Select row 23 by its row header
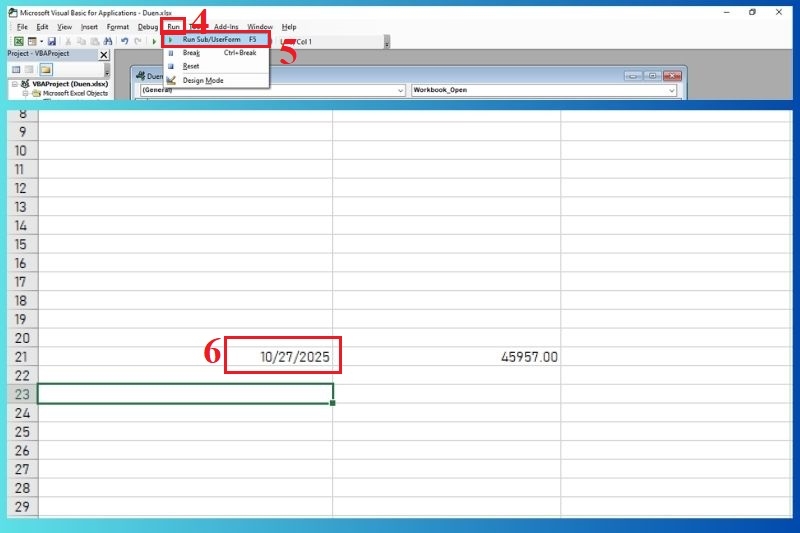Image resolution: width=800 pixels, height=533 pixels. tap(22, 394)
